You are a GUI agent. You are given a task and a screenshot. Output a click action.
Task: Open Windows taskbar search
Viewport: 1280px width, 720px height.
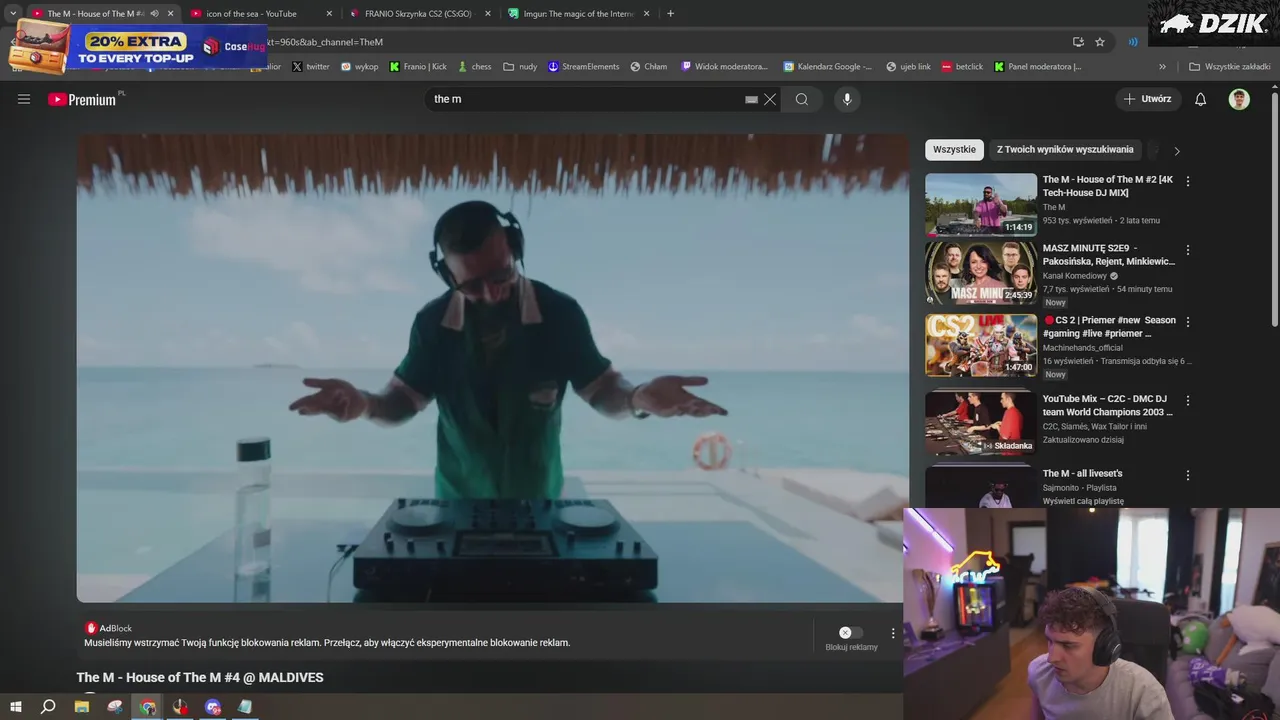click(x=48, y=707)
